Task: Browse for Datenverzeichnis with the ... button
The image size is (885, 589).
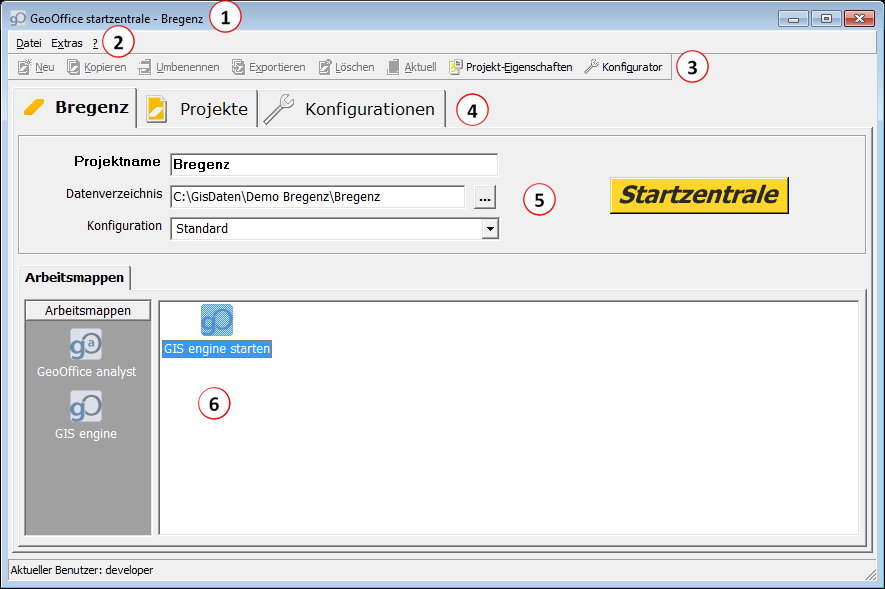Action: pyautogui.click(x=484, y=197)
